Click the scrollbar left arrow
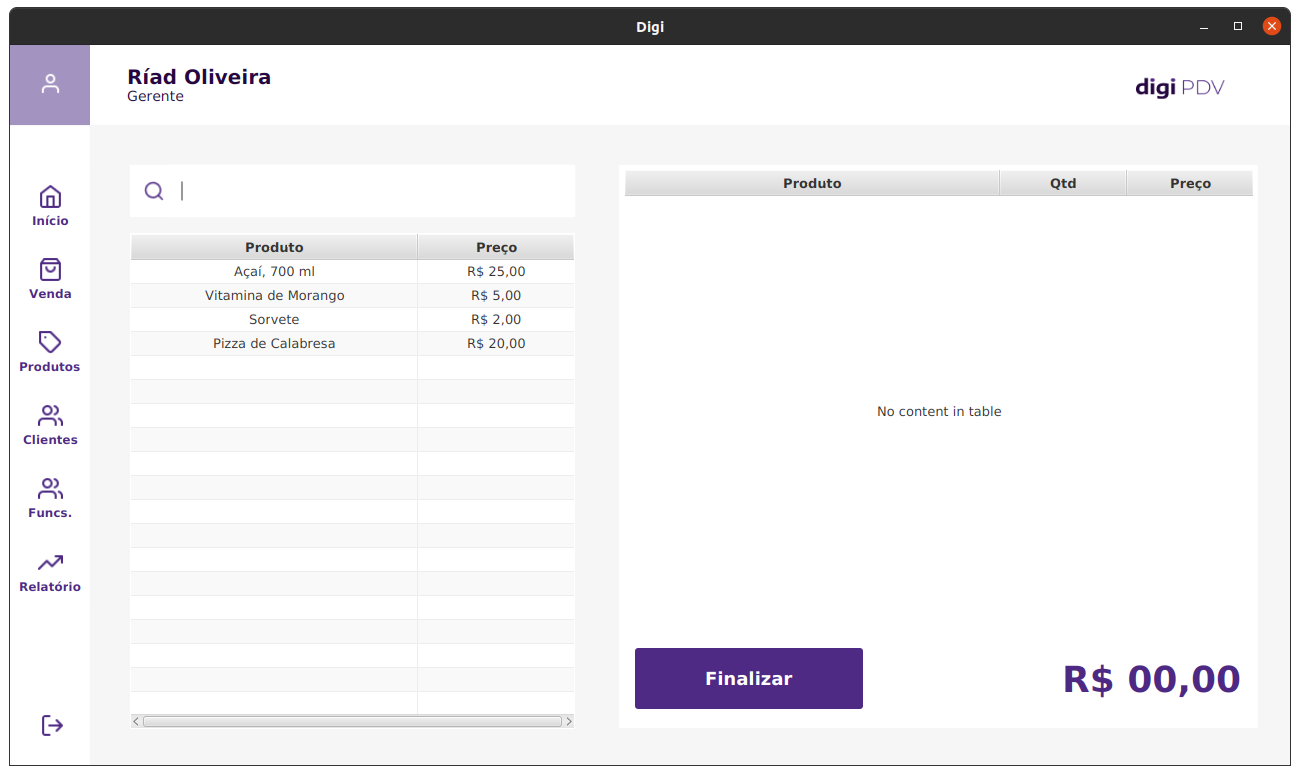The image size is (1300, 775). click(136, 721)
